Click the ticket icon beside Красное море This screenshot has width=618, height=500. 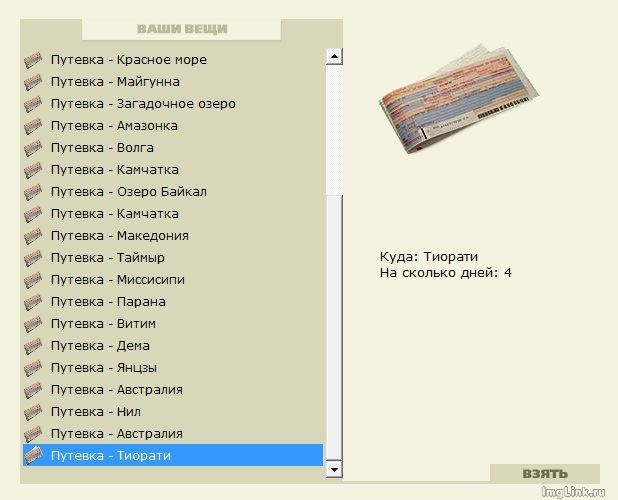34,60
